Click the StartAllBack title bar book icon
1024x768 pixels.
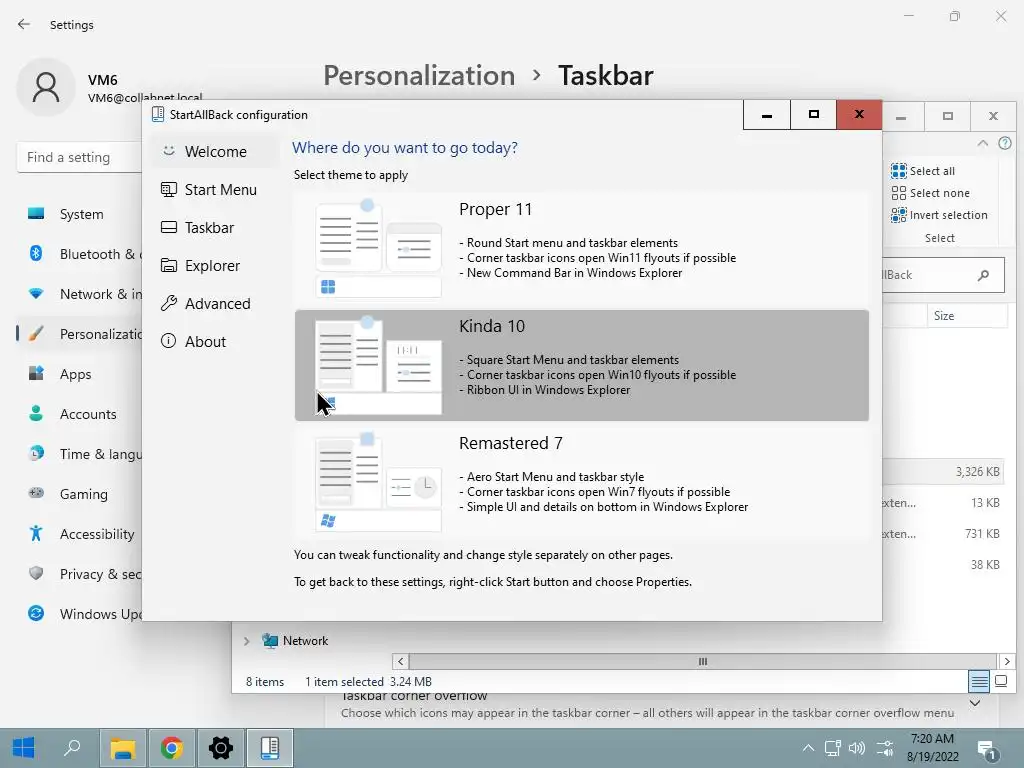pos(157,114)
